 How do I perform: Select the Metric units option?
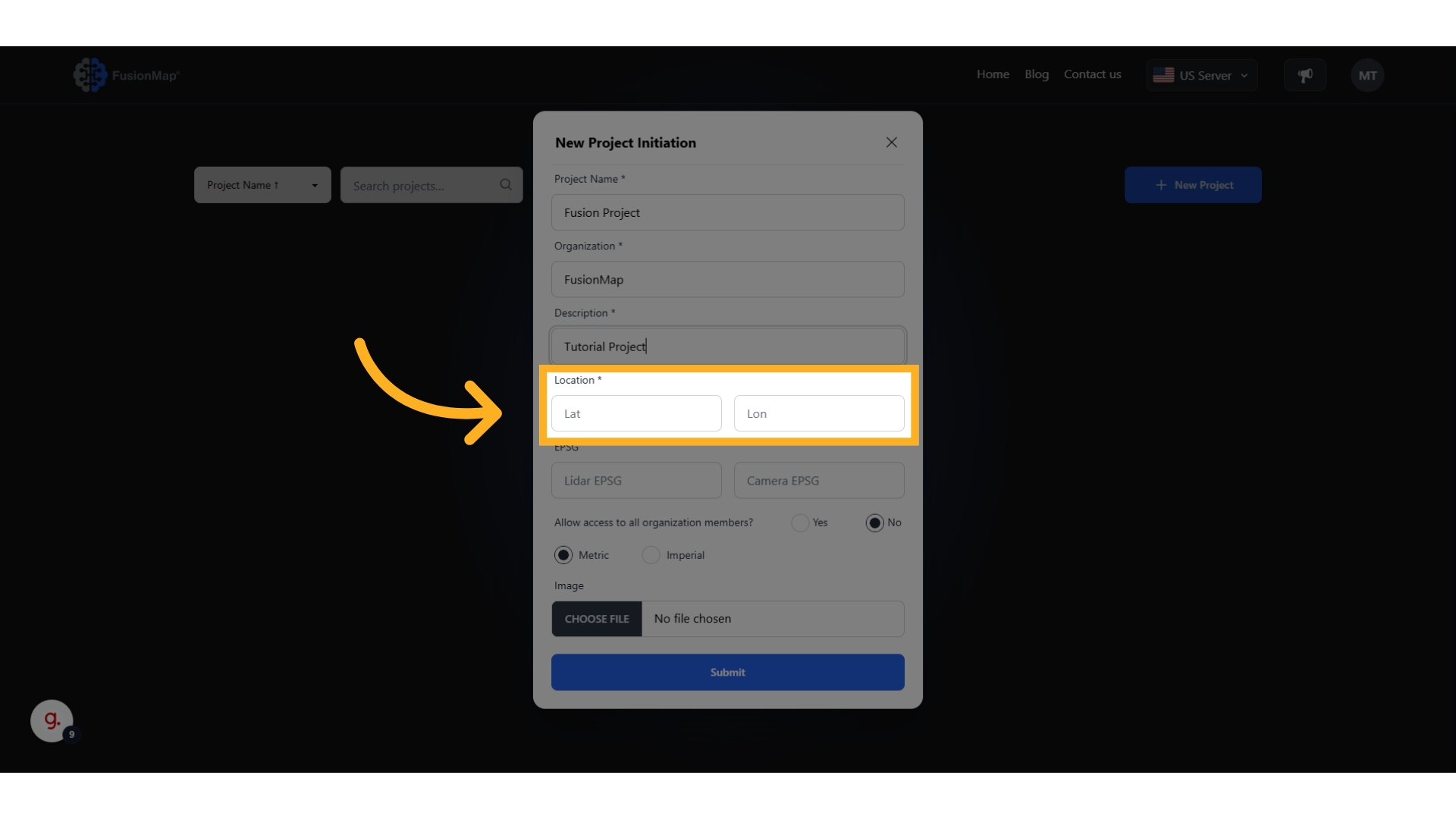pyautogui.click(x=563, y=555)
